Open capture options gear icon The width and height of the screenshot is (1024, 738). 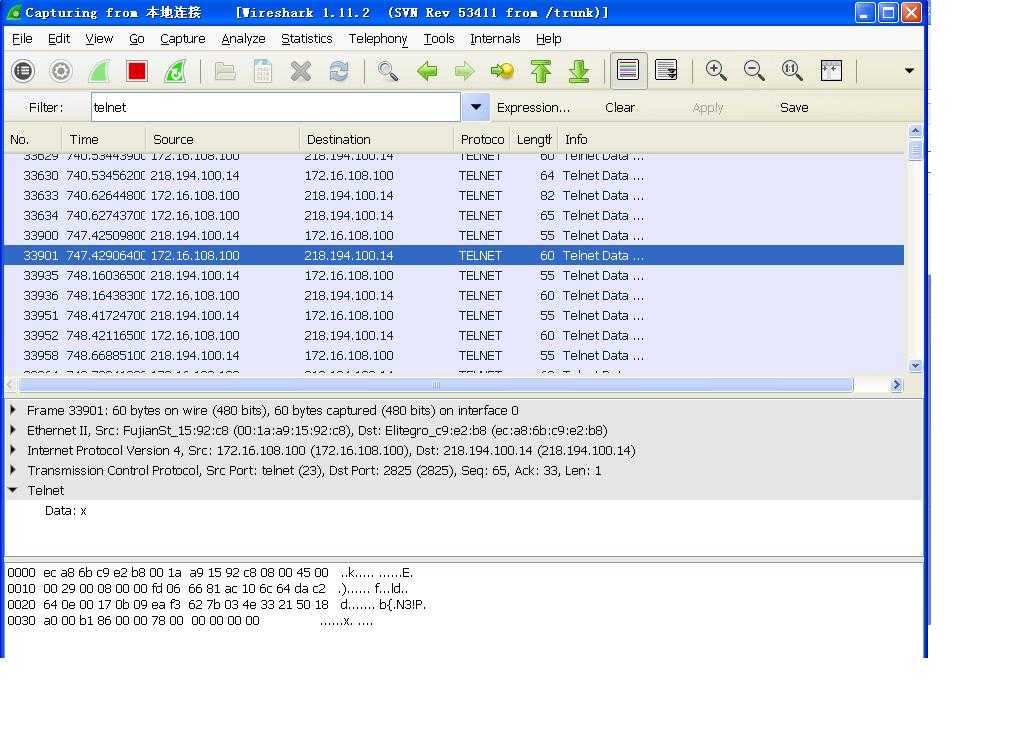coord(61,71)
